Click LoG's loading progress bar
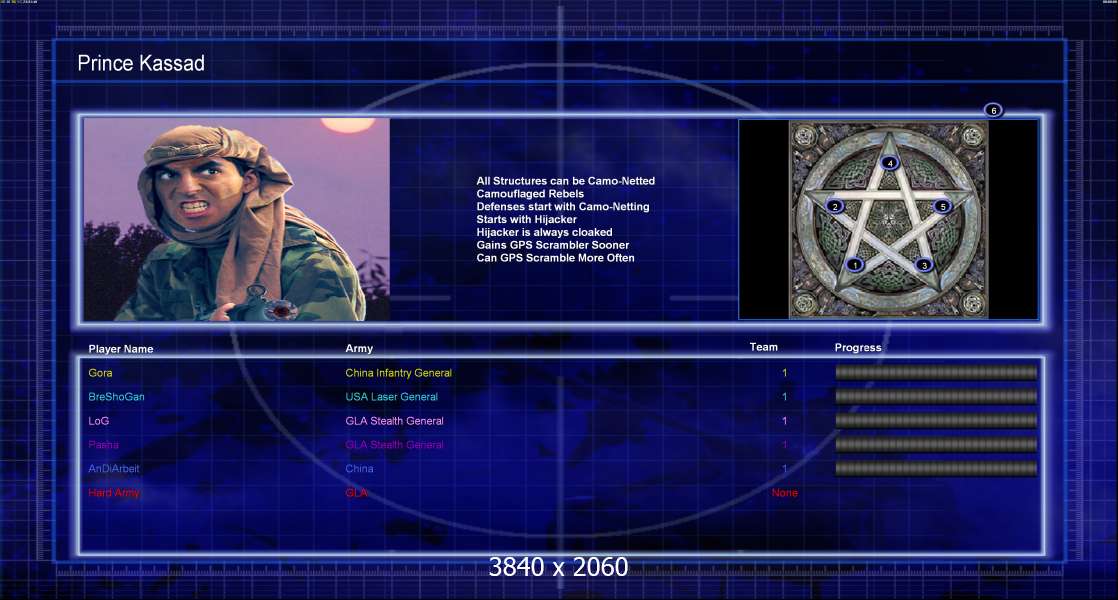This screenshot has height=600, width=1118. click(x=936, y=421)
